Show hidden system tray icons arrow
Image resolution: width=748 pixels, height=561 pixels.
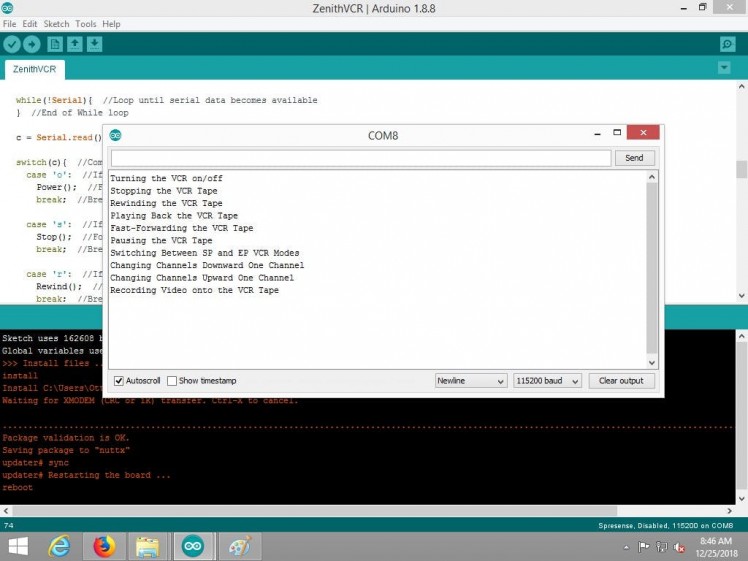[626, 547]
